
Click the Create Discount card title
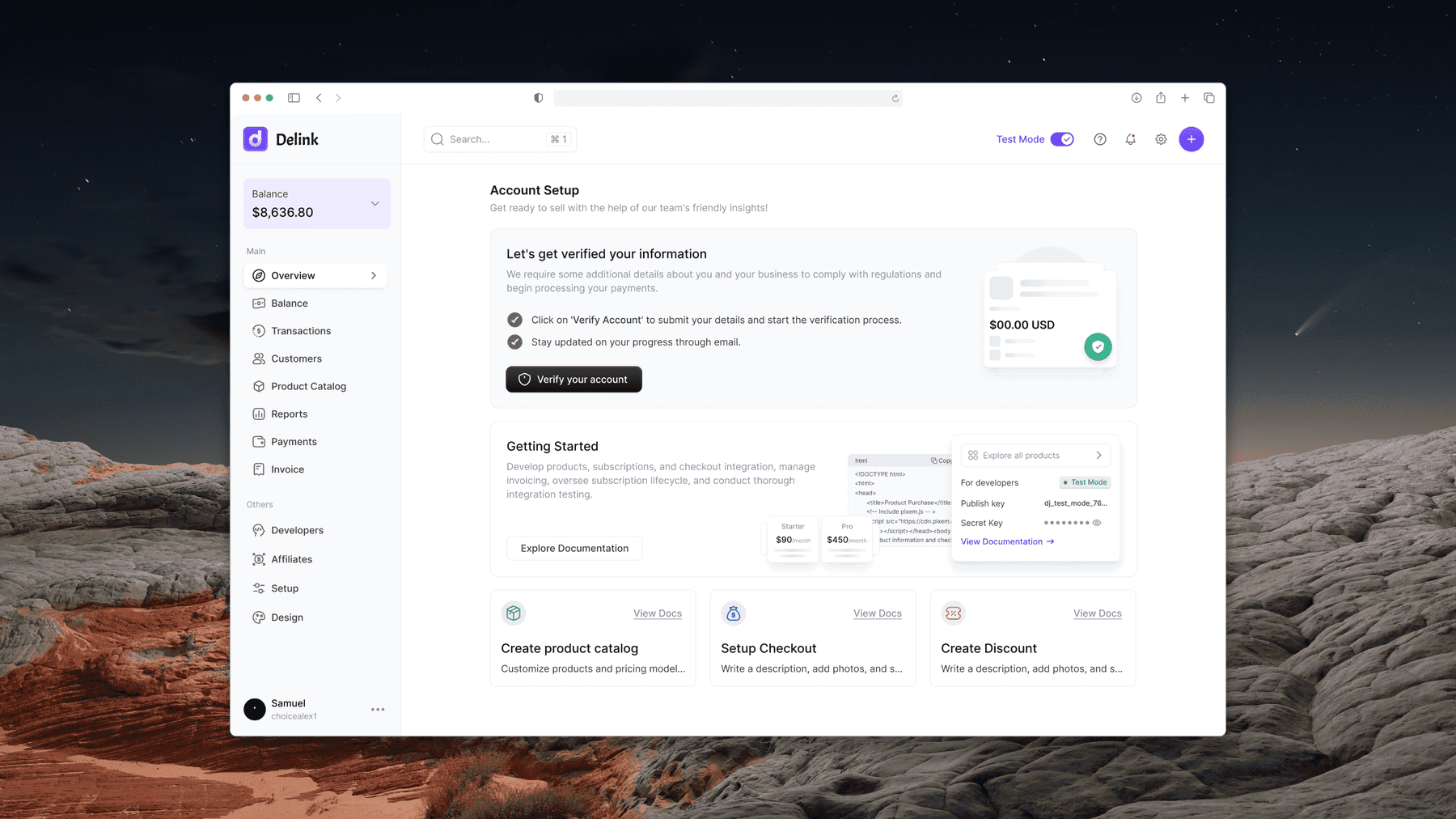[x=988, y=649]
